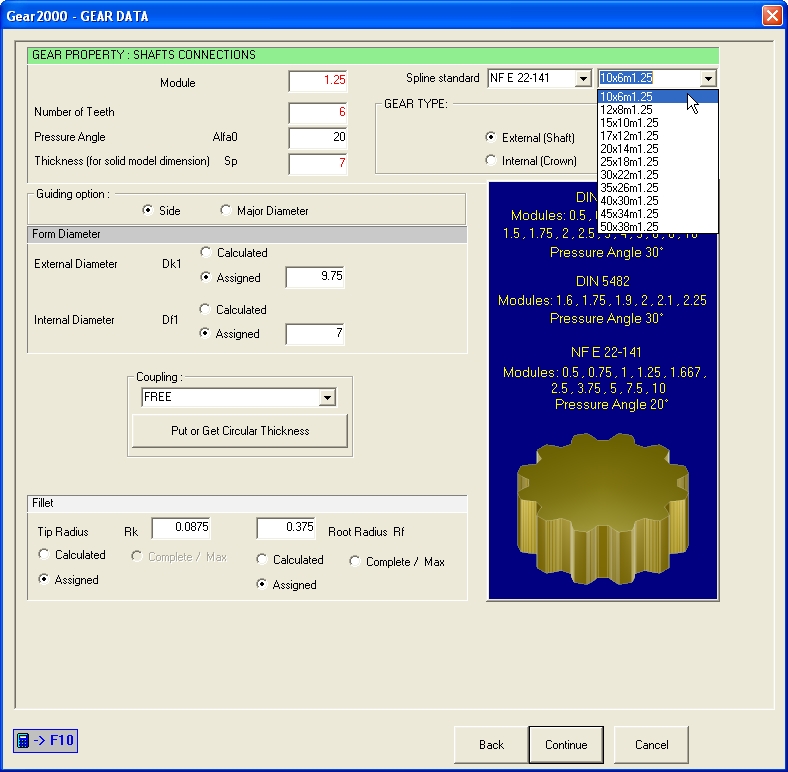Click the Module input field
Image resolution: width=788 pixels, height=772 pixels.
coord(318,81)
